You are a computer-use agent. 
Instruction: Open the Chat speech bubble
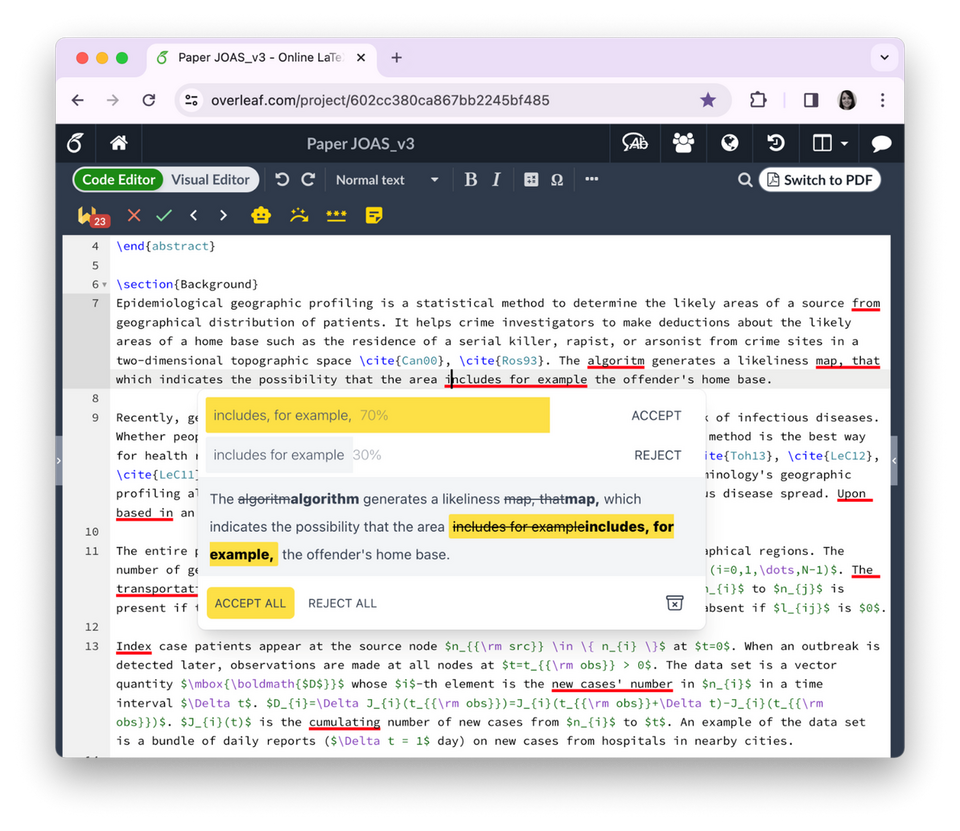coord(881,144)
